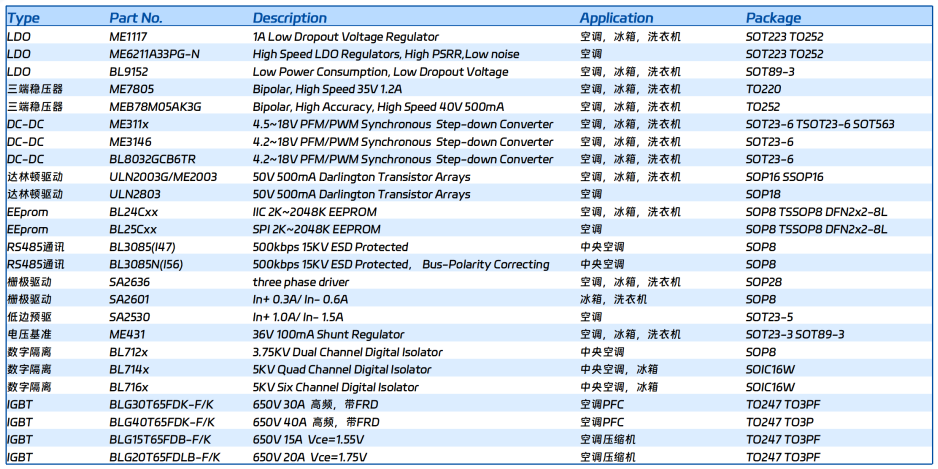Click '650V 15A Vce=1.55V' description

pos(309,440)
